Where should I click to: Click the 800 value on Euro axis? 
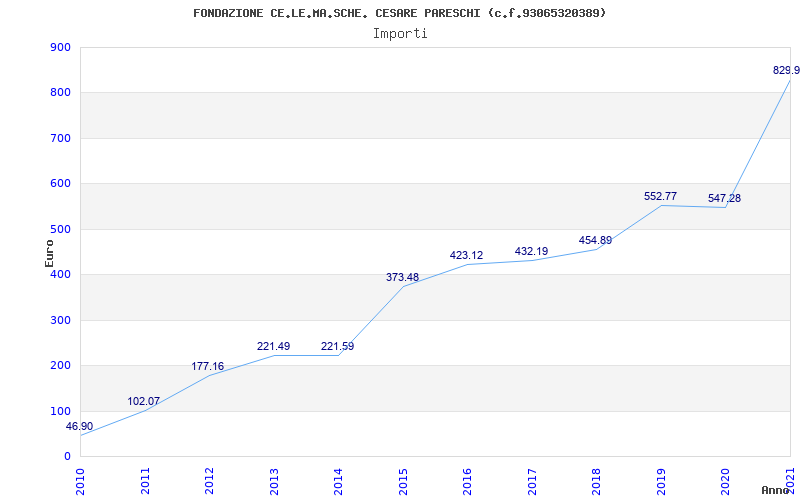pyautogui.click(x=60, y=93)
